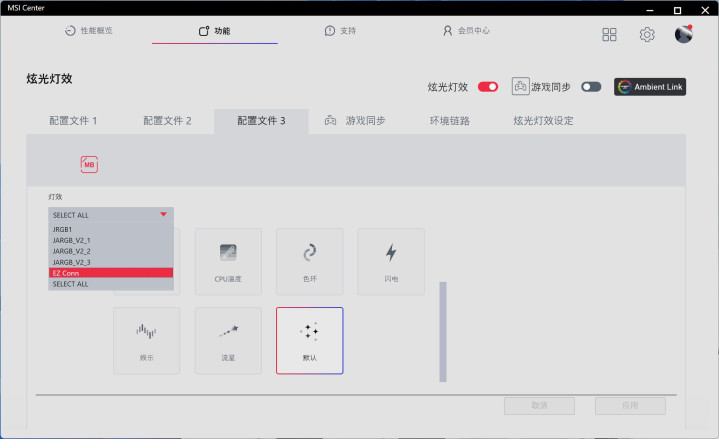Click the game sync controller icon
This screenshot has height=439, width=719.
point(520,86)
